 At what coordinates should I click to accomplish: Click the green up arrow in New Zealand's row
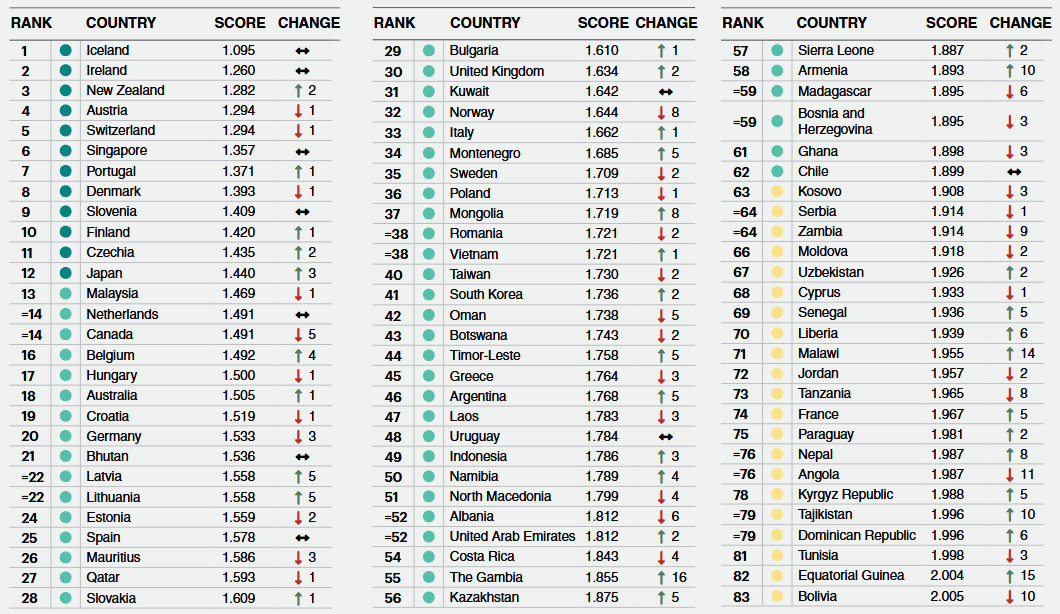coord(298,91)
